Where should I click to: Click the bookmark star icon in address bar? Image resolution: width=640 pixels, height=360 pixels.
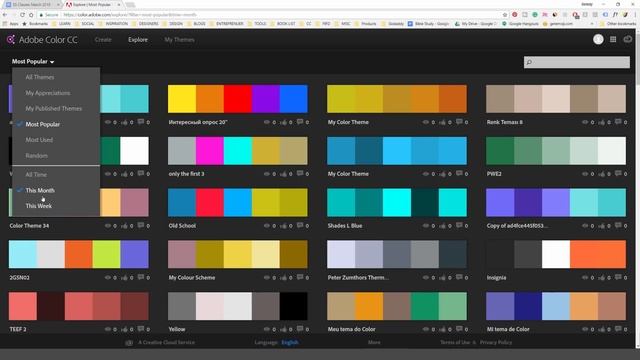point(505,15)
